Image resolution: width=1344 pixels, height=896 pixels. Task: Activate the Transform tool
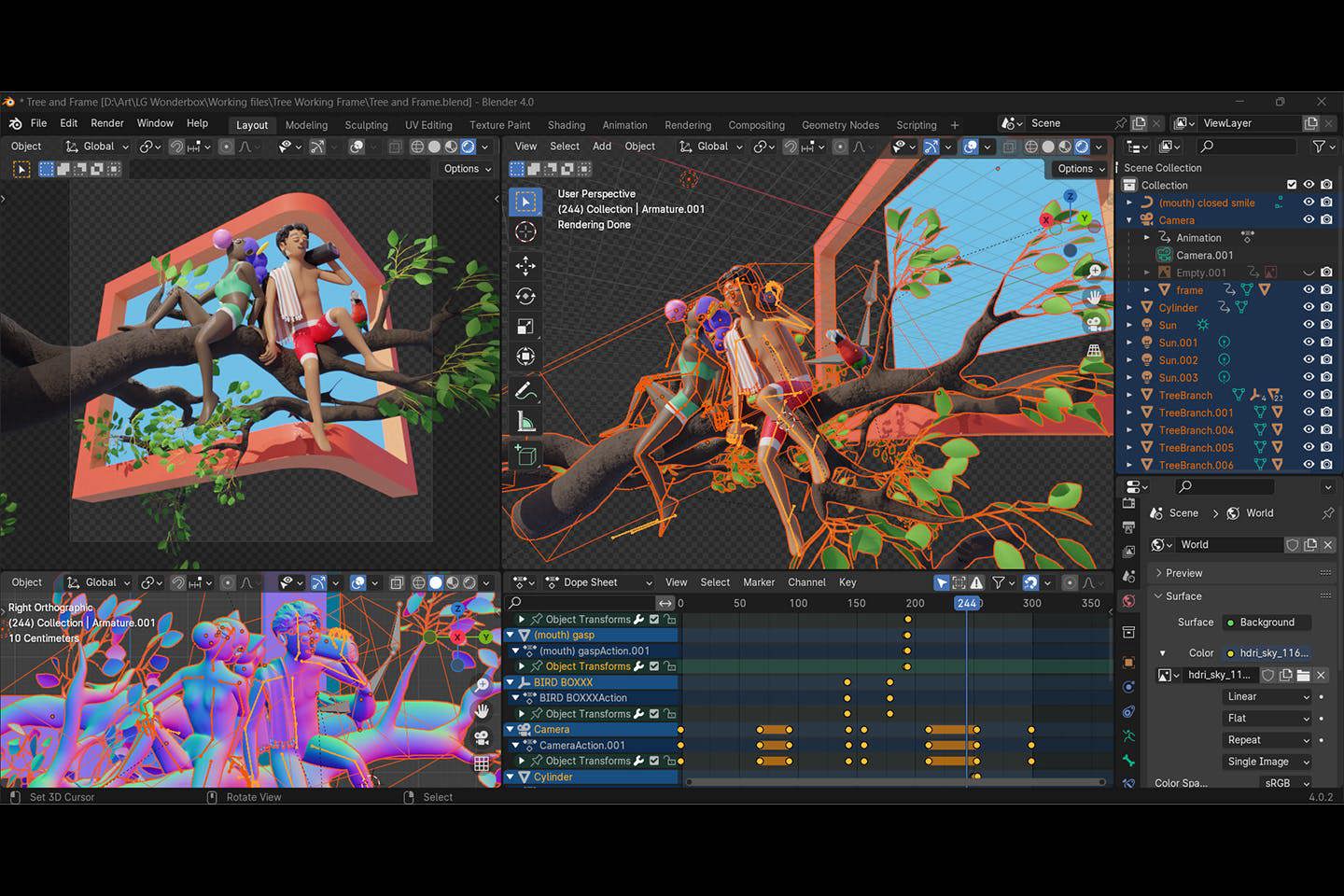pyautogui.click(x=526, y=357)
